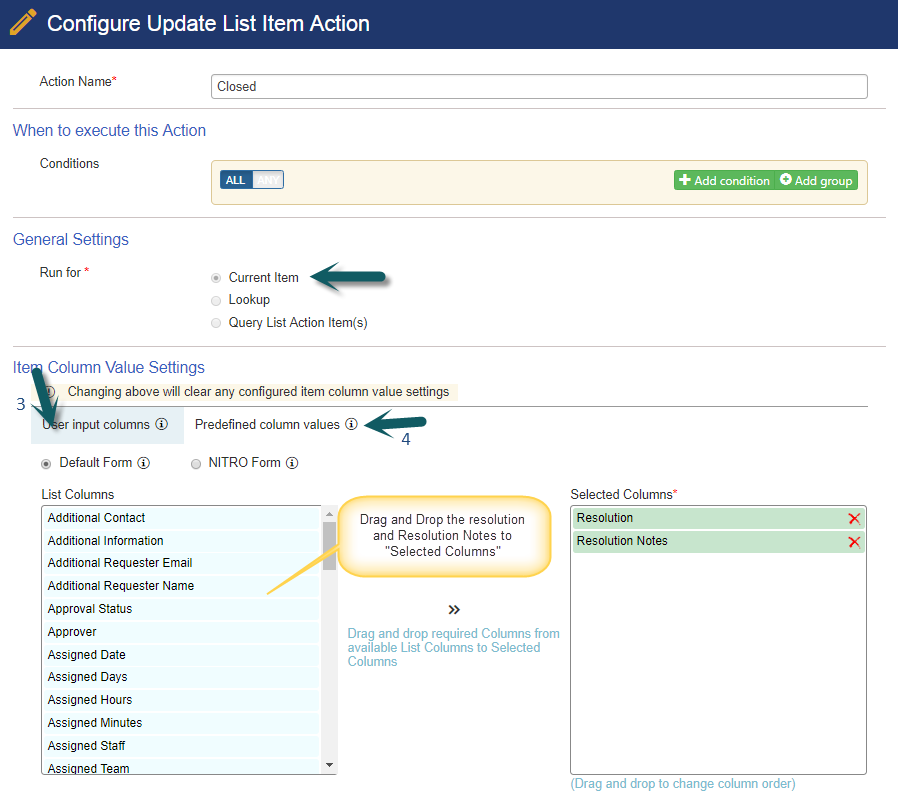Switch conditions toggle to ANY
898x812 pixels.
click(268, 180)
